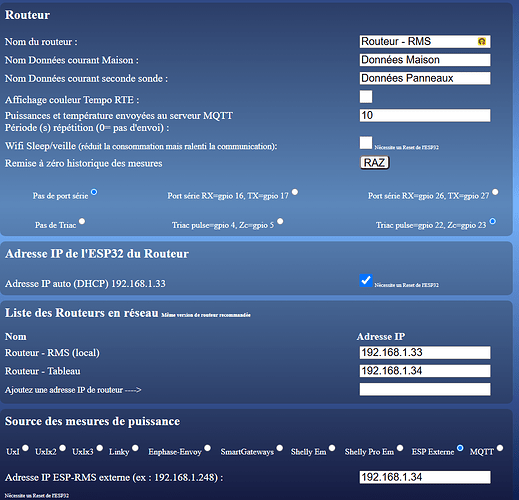This screenshot has height=500, width=519.
Task: Select Triac pulse=gpio 4, Zc=gpio 5
Action: coord(280,221)
